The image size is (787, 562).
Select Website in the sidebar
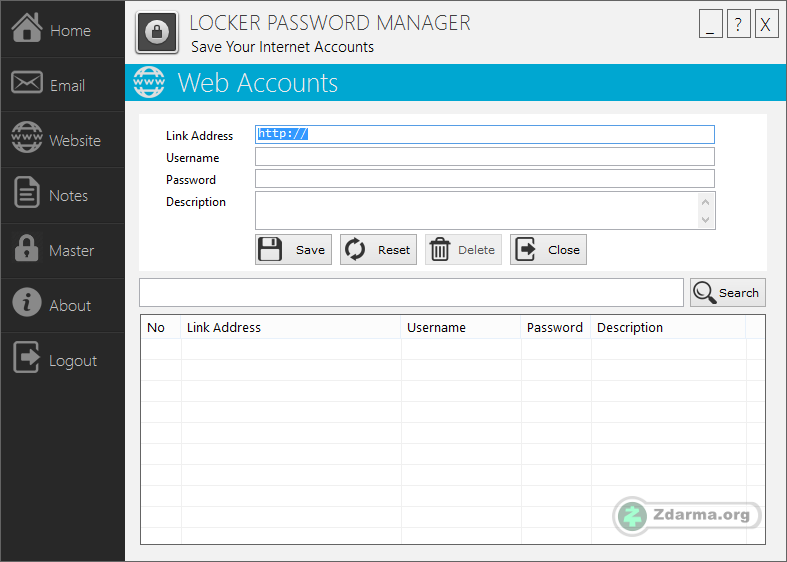click(62, 139)
